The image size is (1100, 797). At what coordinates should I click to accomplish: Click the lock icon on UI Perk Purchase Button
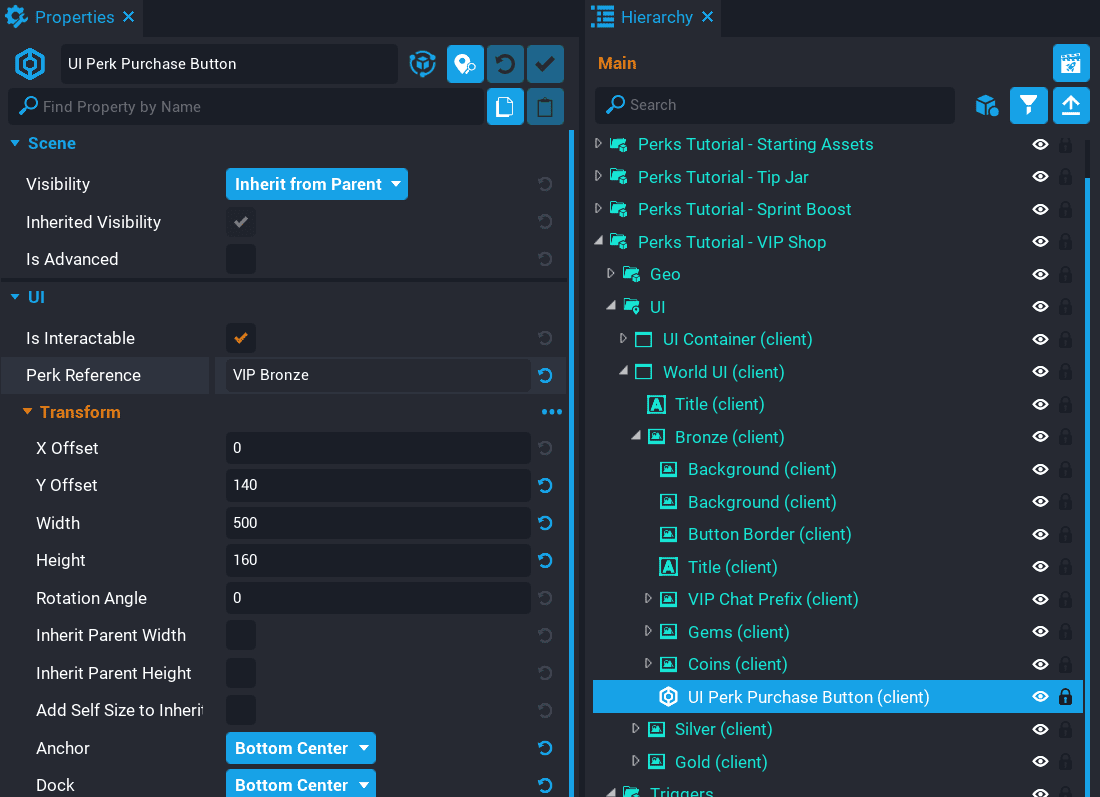(1065, 697)
